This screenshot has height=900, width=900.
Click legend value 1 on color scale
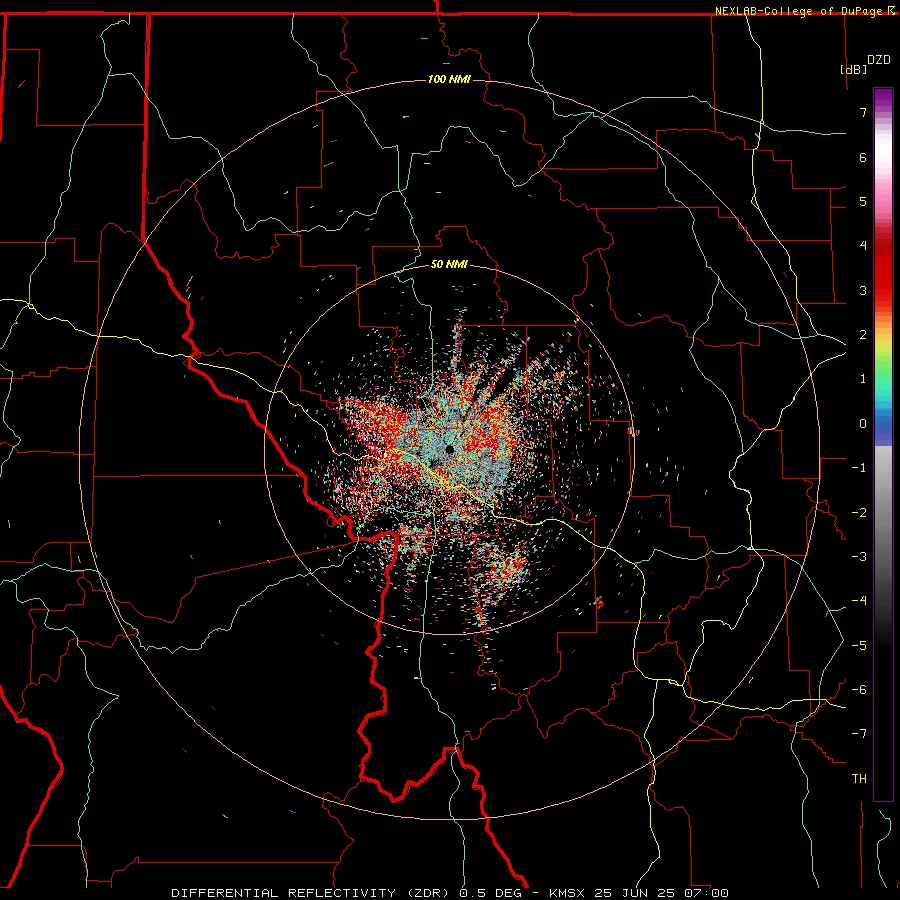863,379
